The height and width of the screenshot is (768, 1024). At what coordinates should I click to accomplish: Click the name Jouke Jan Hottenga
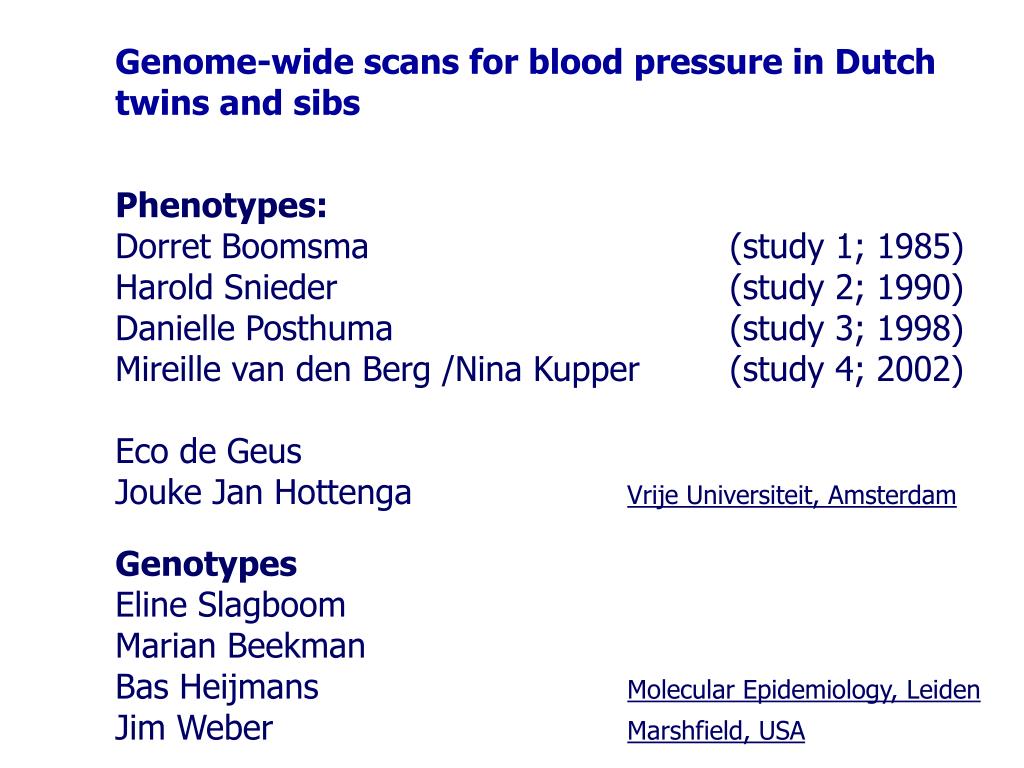[x=263, y=493]
